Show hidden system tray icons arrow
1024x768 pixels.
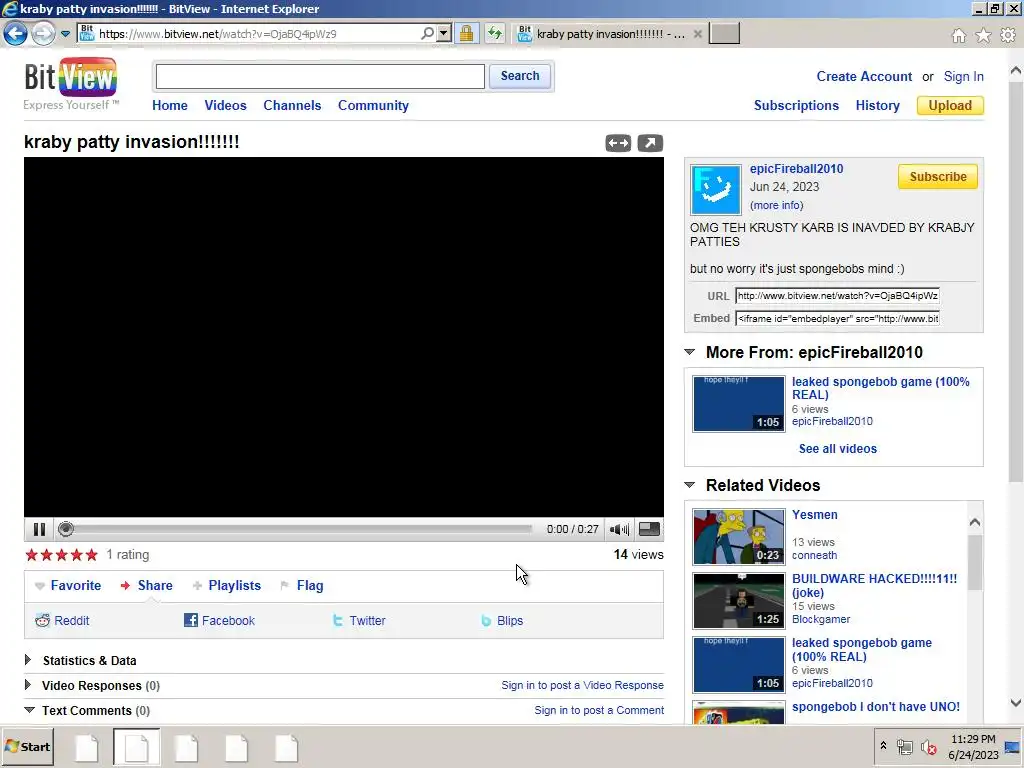click(883, 745)
